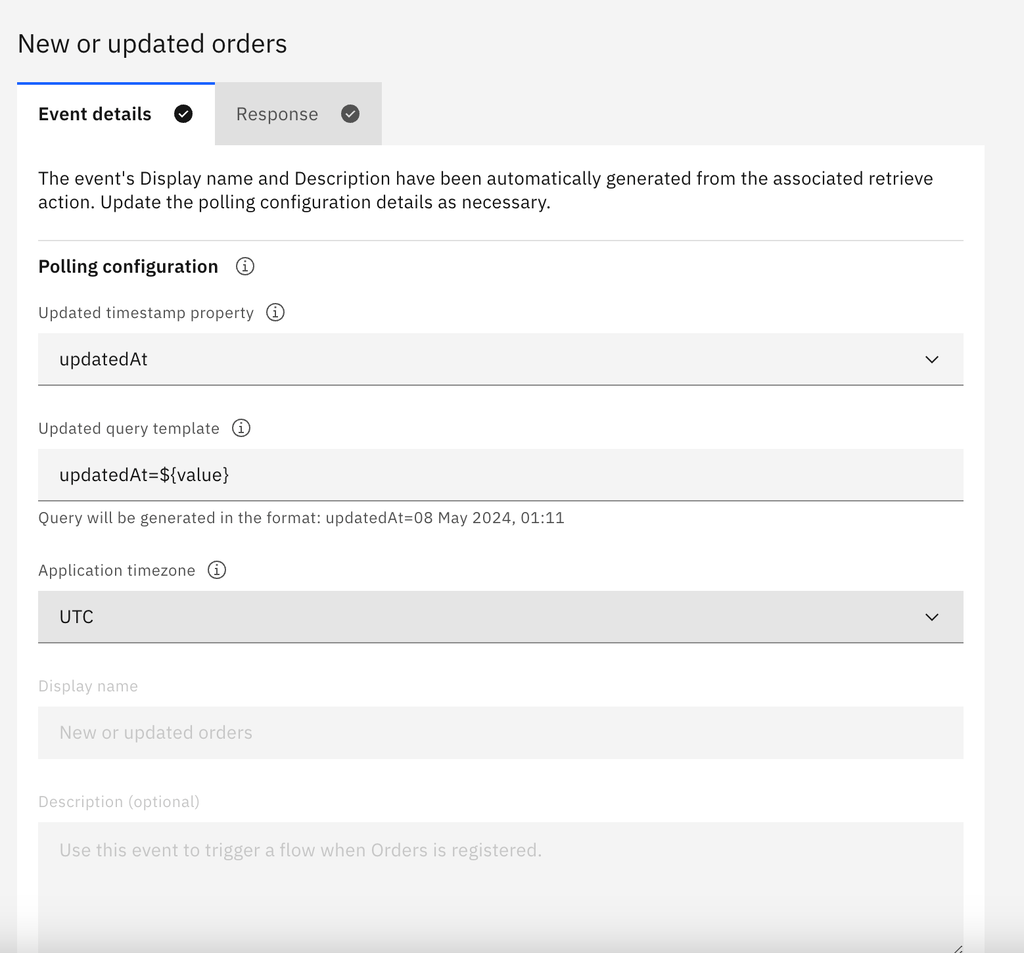
Task: Click the Updated query template field
Action: click(500, 475)
